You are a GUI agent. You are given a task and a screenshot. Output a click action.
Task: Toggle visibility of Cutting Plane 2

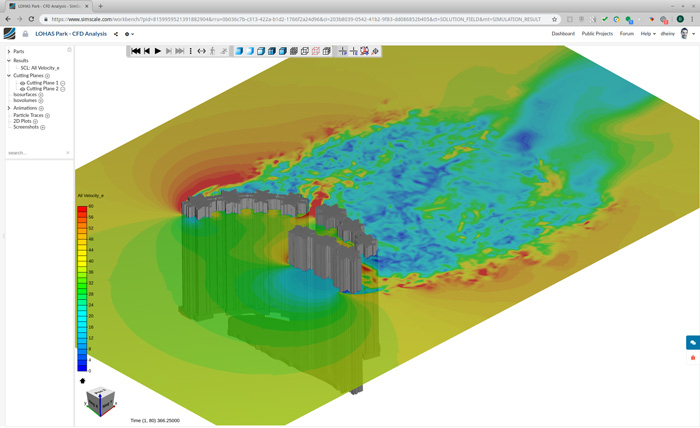click(x=23, y=89)
